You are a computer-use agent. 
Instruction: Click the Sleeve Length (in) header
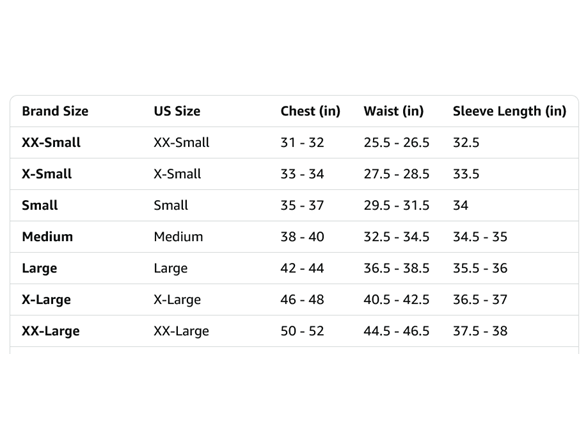click(510, 111)
